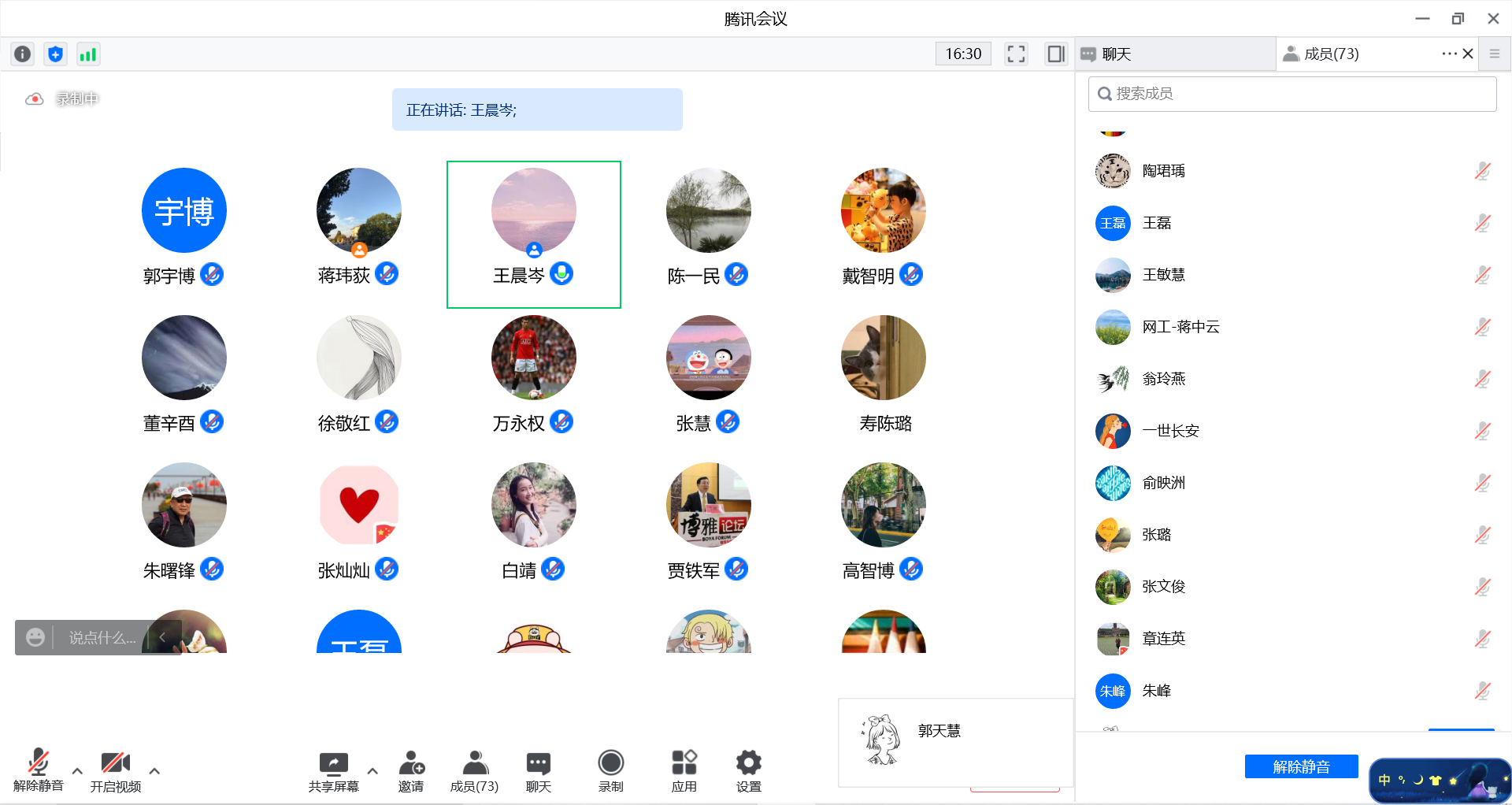Check the green network signal icon
Screen dimensions: 1512x805
point(87,54)
